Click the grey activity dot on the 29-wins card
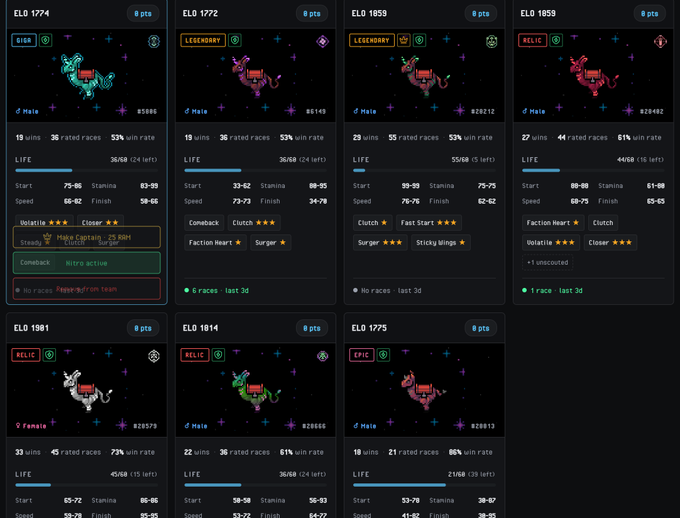680x518 pixels. [x=355, y=290]
